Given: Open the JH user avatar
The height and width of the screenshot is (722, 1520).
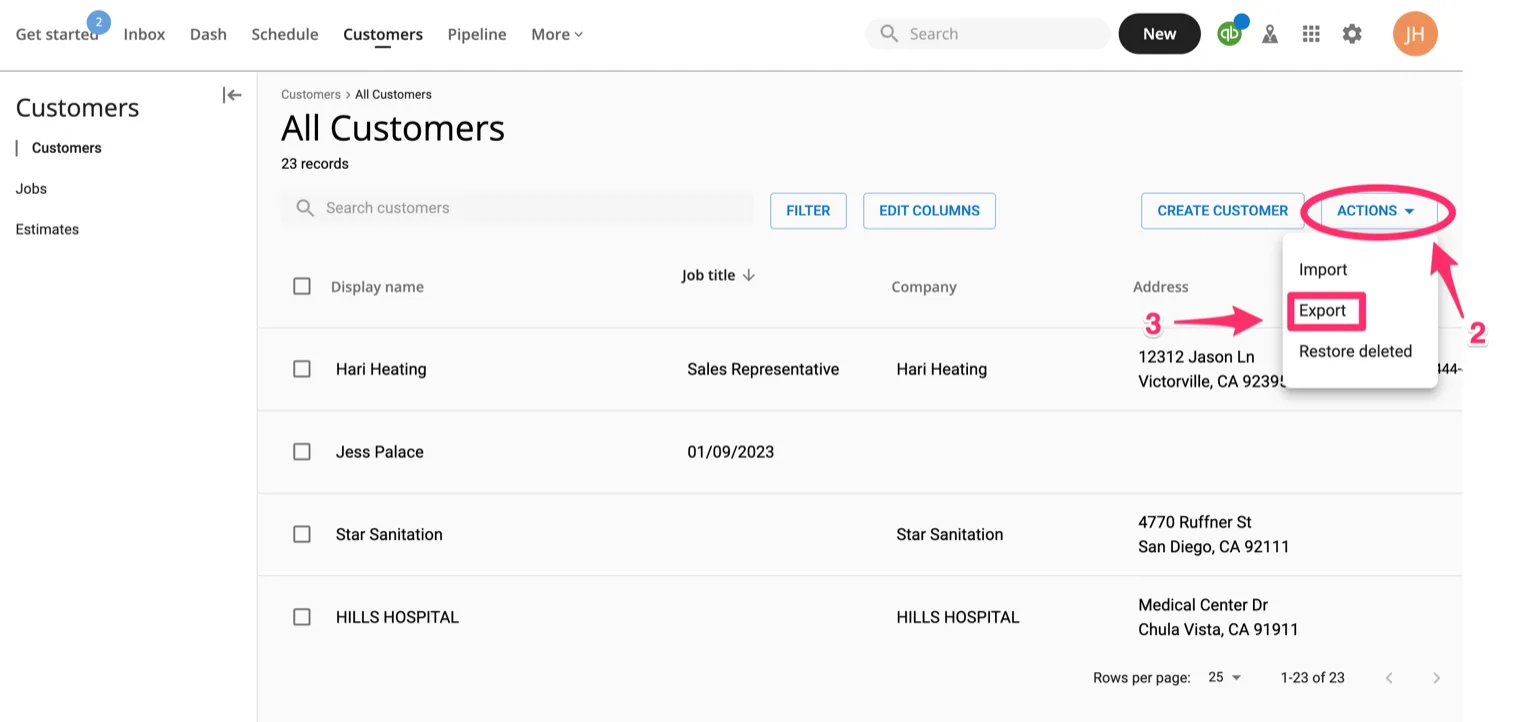Looking at the screenshot, I should pos(1415,34).
